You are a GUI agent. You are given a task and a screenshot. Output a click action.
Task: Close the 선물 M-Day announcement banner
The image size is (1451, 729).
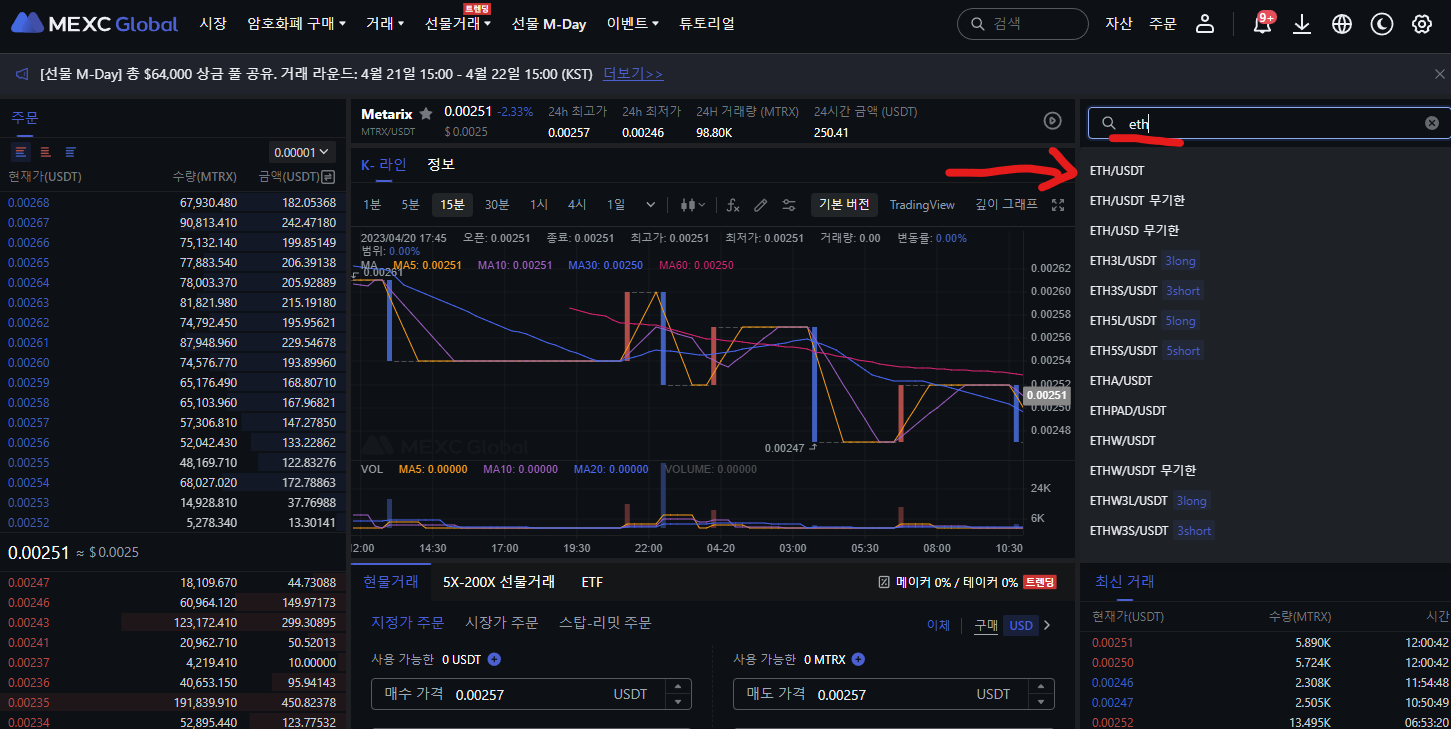coord(1439,74)
